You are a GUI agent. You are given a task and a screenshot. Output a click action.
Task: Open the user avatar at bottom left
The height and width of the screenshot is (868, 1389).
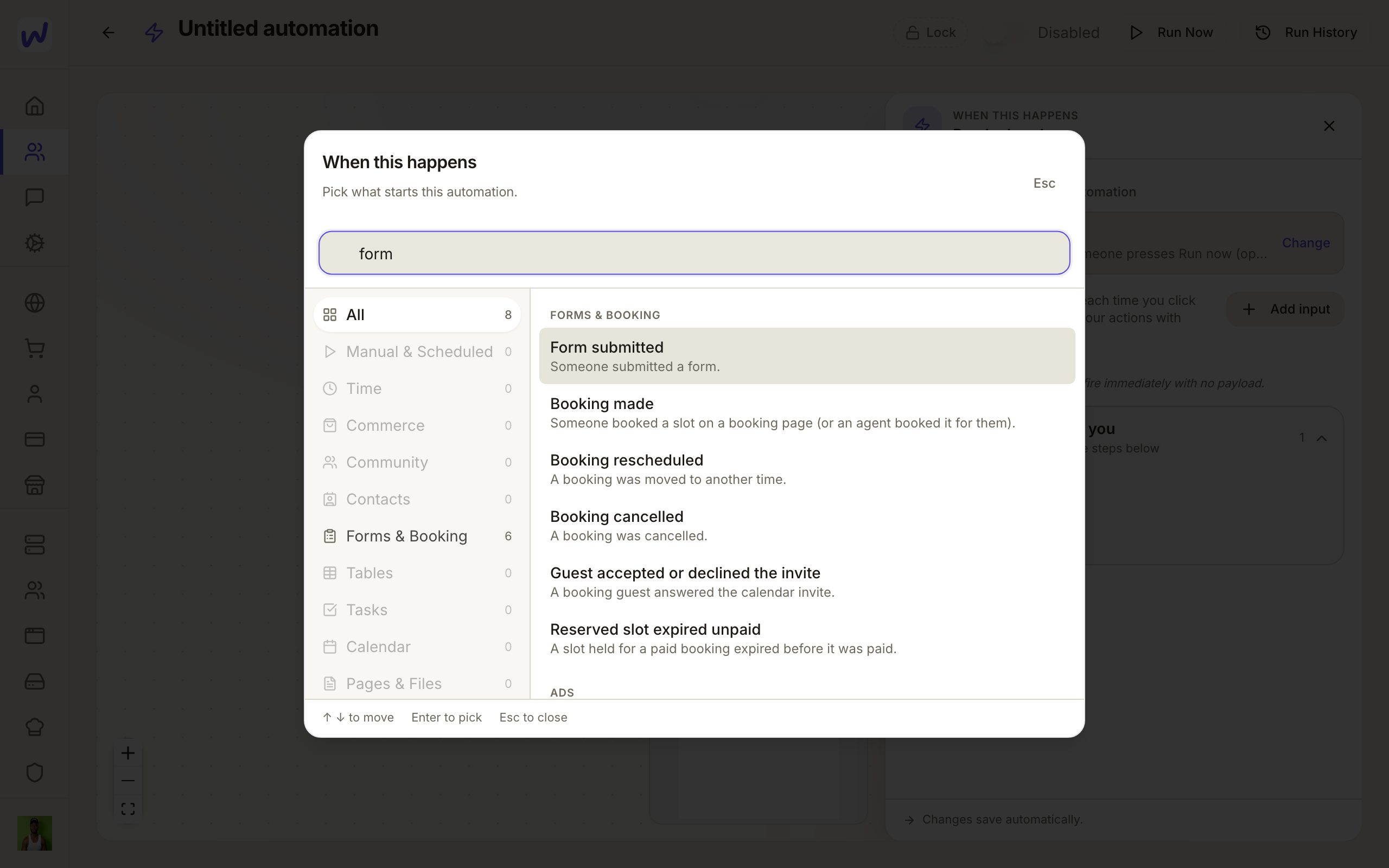(34, 833)
